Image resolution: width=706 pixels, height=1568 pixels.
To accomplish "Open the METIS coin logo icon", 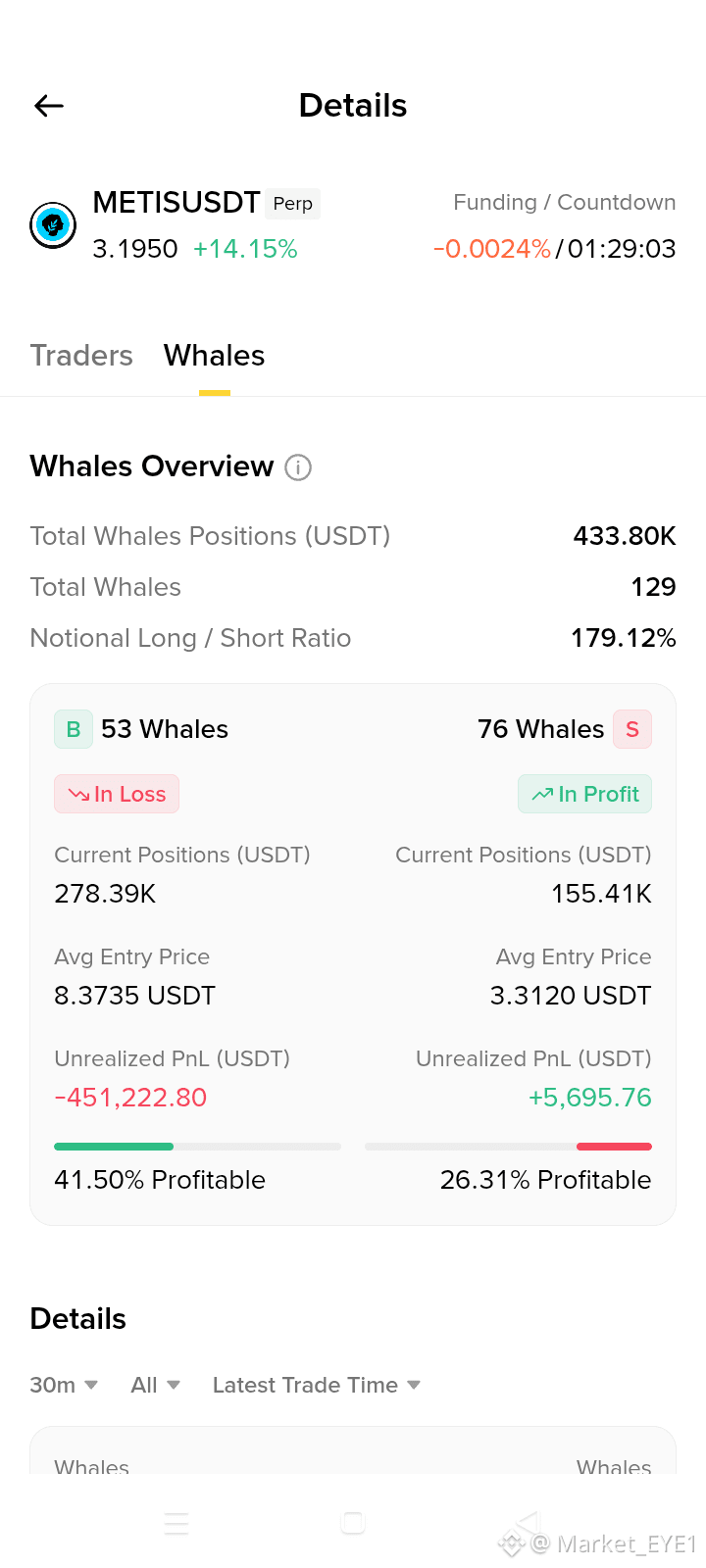I will [53, 225].
